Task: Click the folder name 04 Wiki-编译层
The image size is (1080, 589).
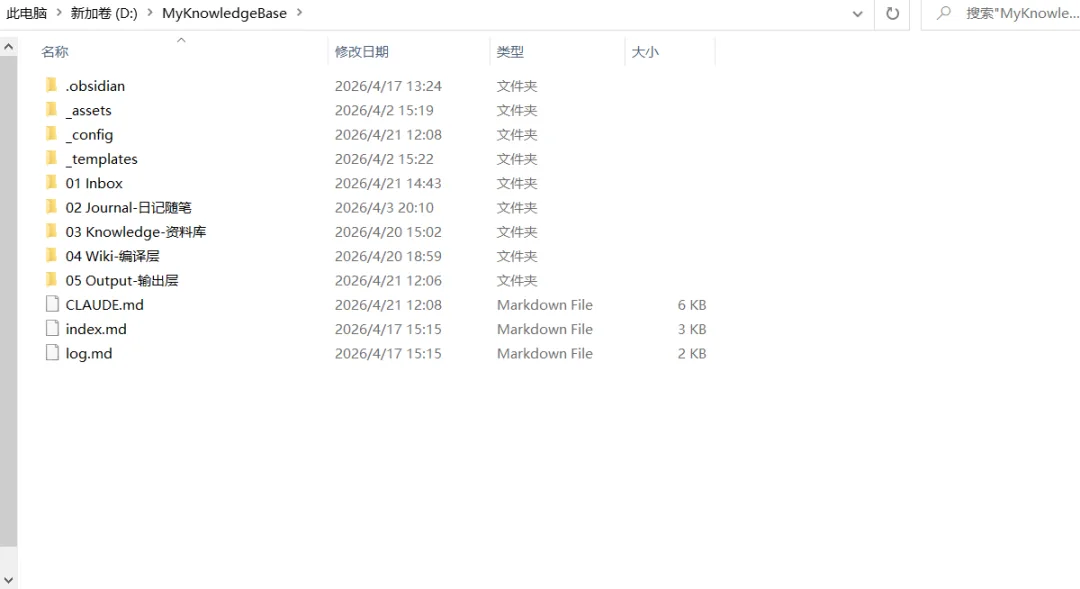Action: pos(112,256)
